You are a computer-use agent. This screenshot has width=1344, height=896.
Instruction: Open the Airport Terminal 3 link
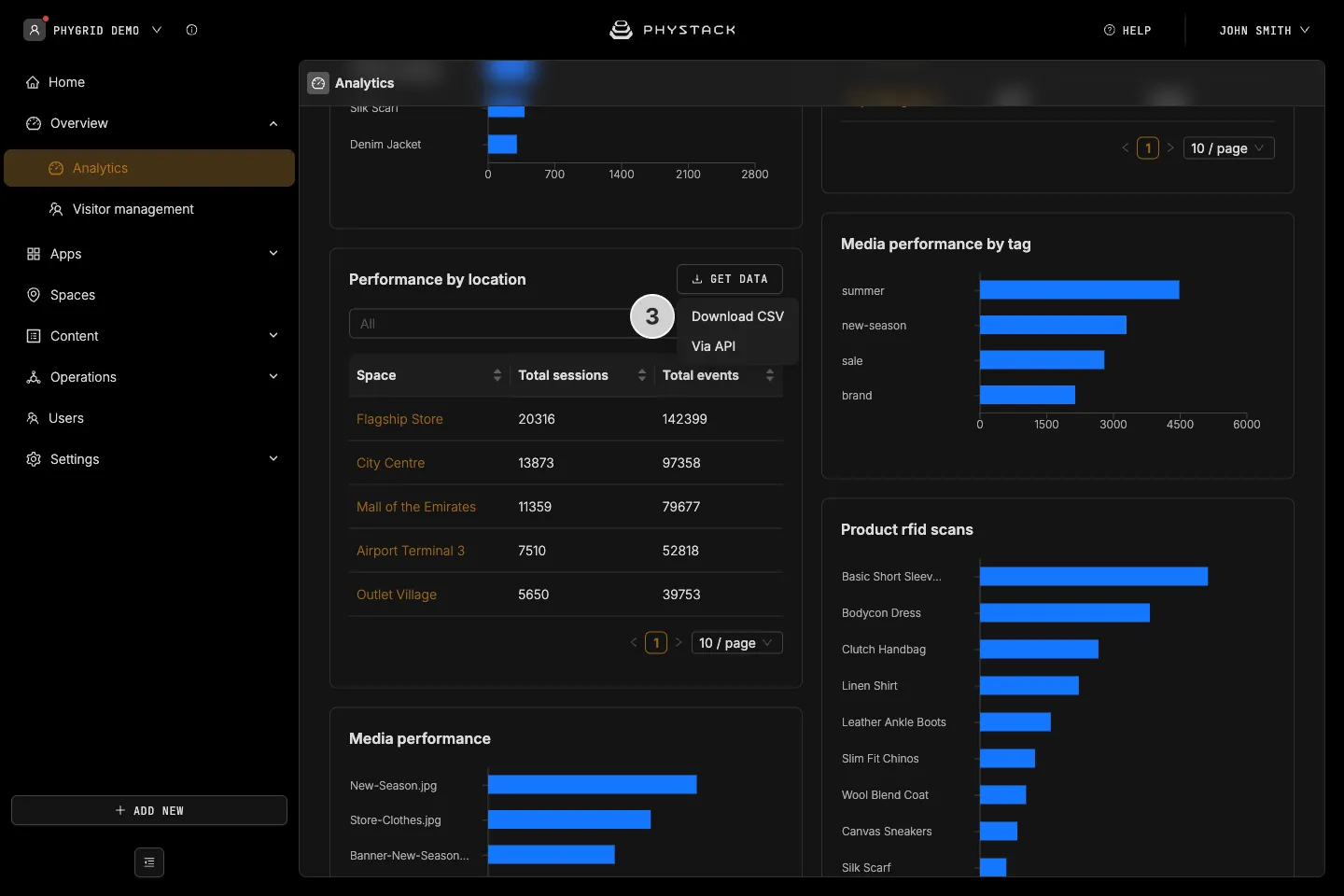(x=411, y=551)
